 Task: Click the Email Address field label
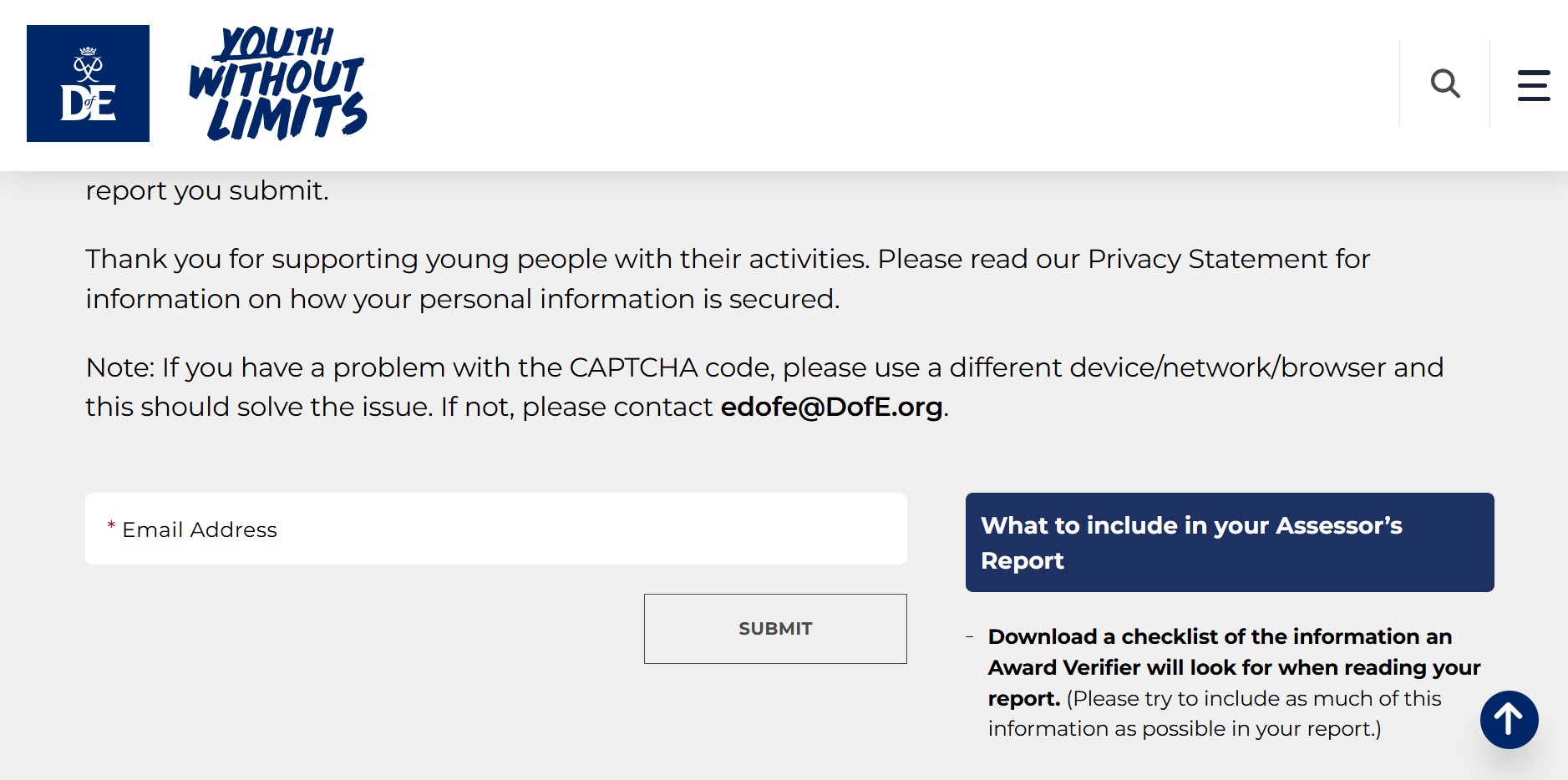(x=200, y=529)
